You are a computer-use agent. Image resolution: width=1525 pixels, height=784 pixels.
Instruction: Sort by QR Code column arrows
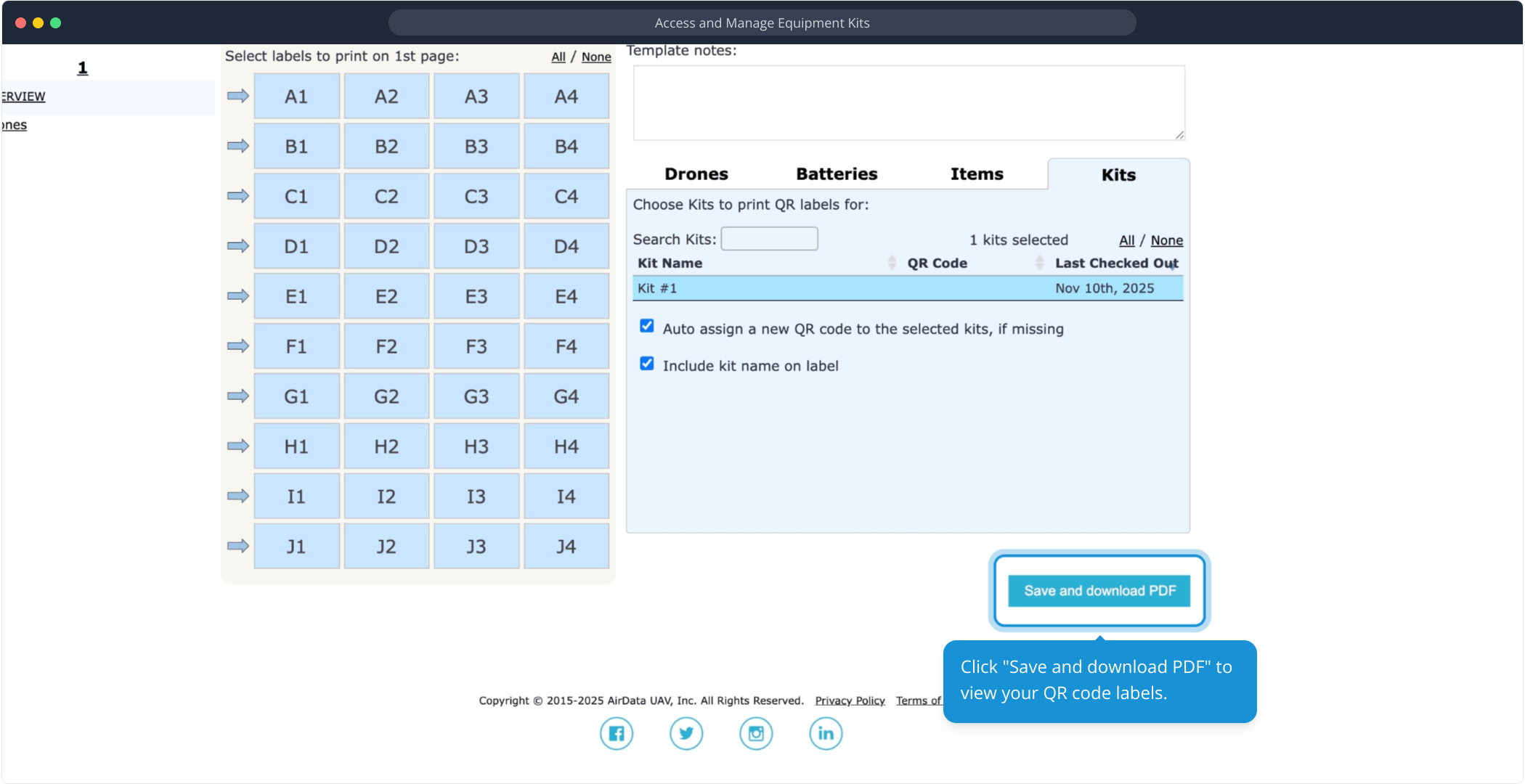[x=1039, y=263]
